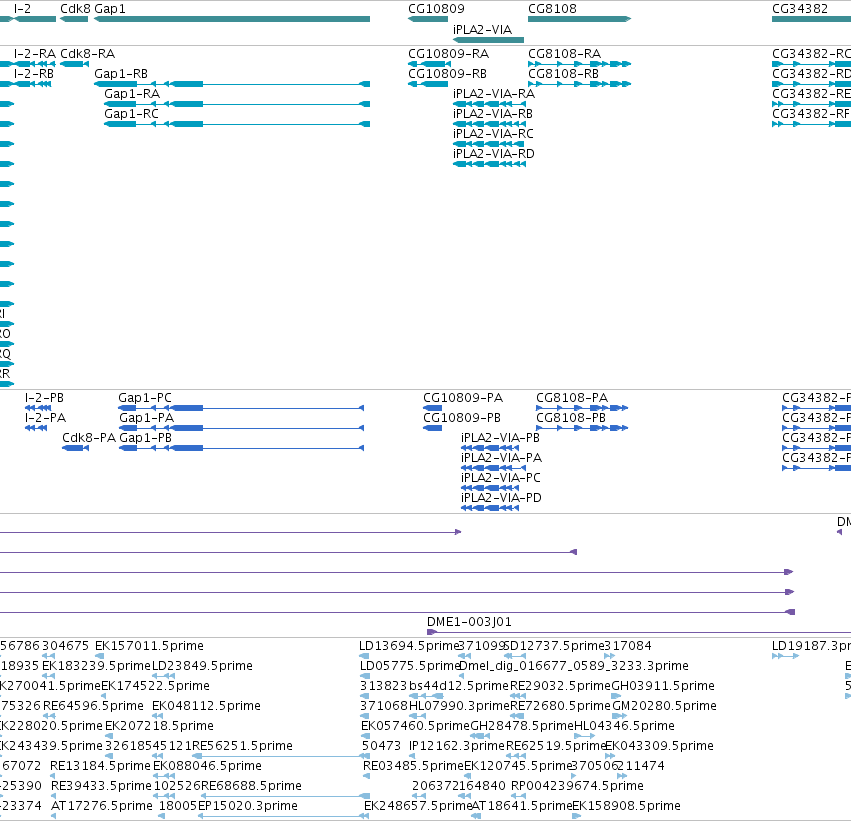Select the CG8108-RB transcript label
This screenshot has height=821, width=851.
pyautogui.click(x=563, y=74)
